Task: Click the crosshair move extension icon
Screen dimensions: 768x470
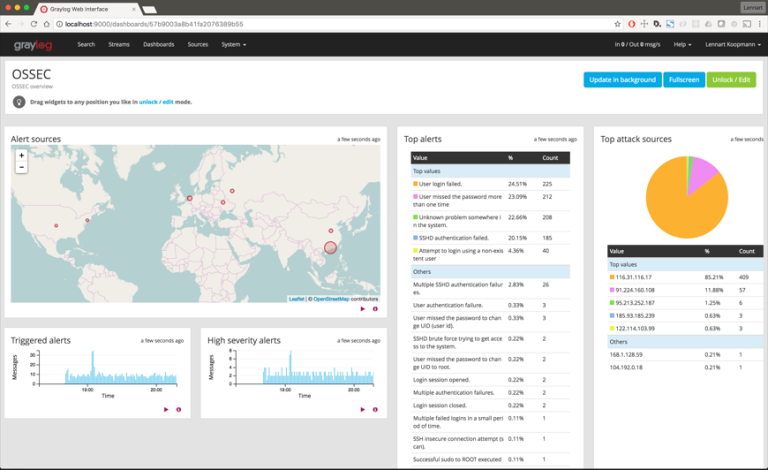Action: click(x=644, y=24)
